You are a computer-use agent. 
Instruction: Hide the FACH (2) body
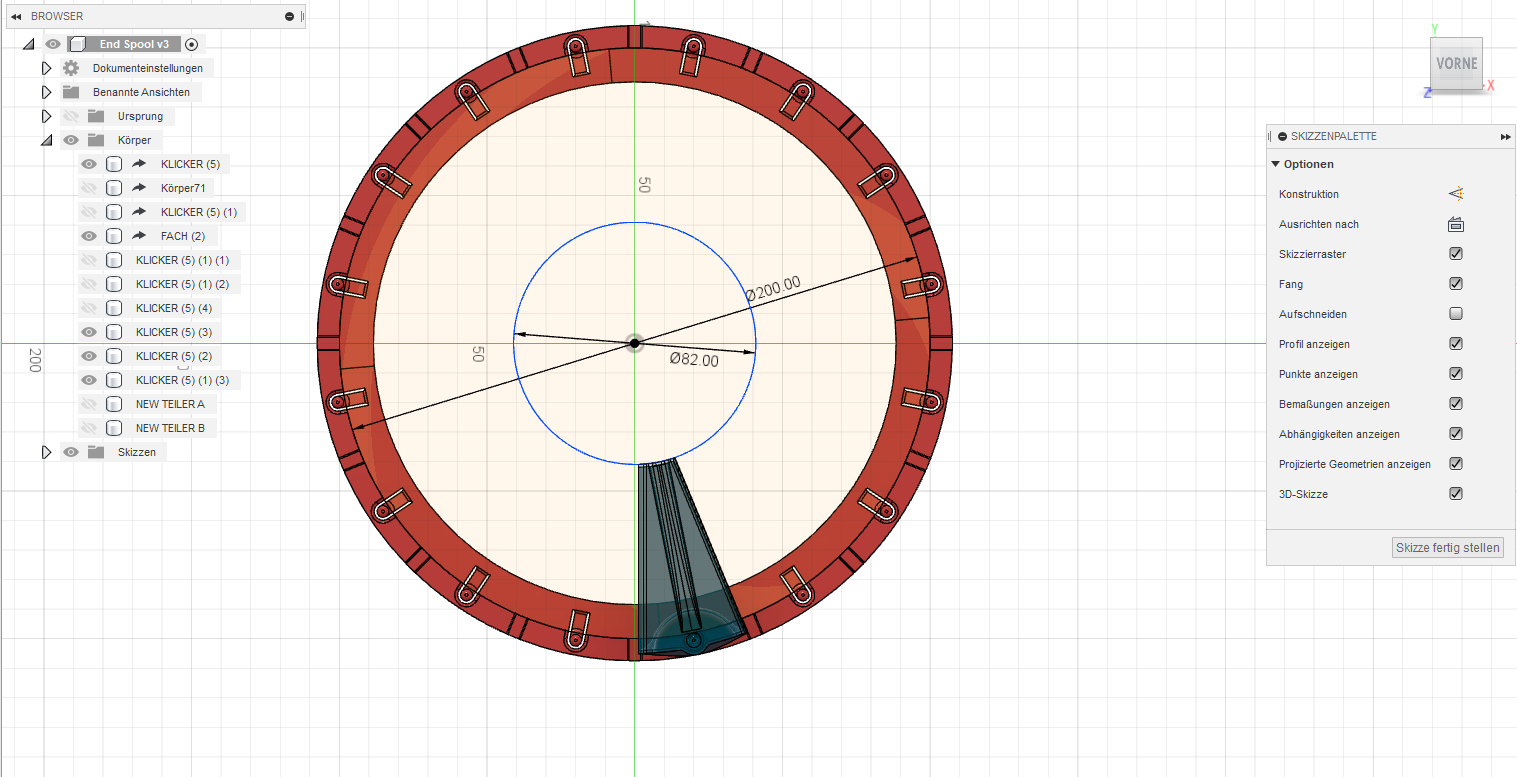point(89,236)
